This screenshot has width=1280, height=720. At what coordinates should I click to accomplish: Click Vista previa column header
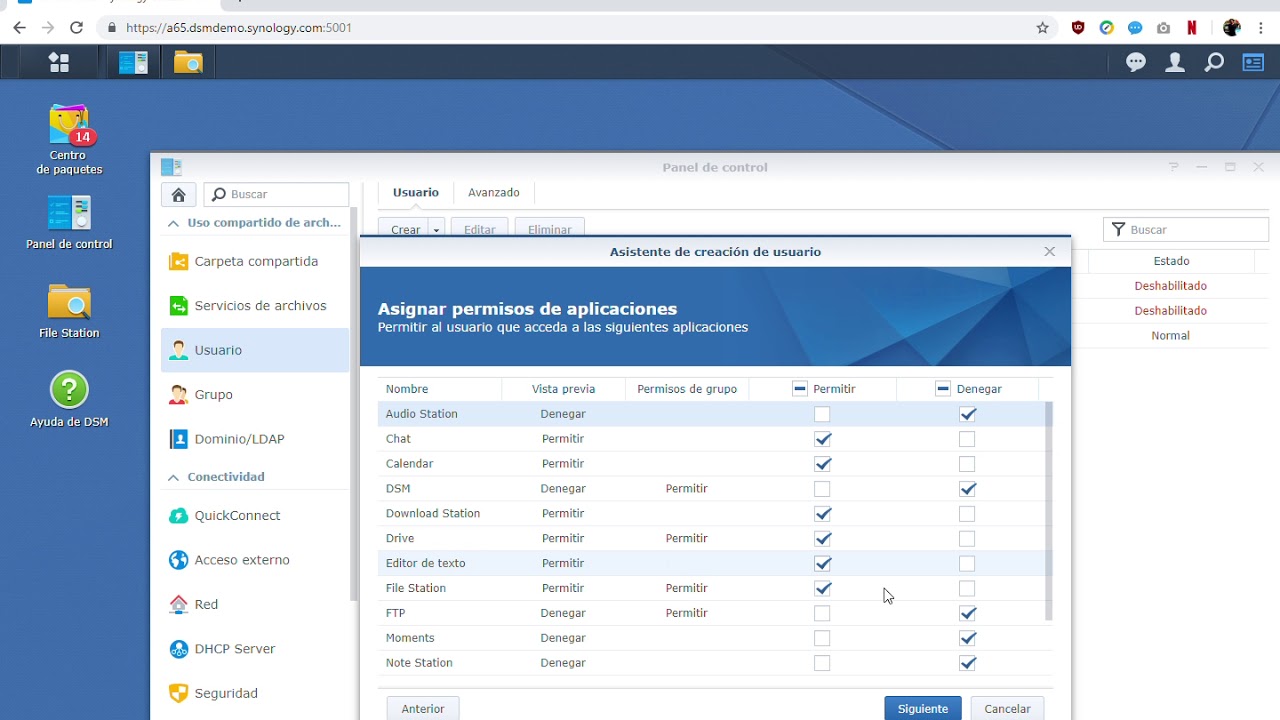pos(563,389)
